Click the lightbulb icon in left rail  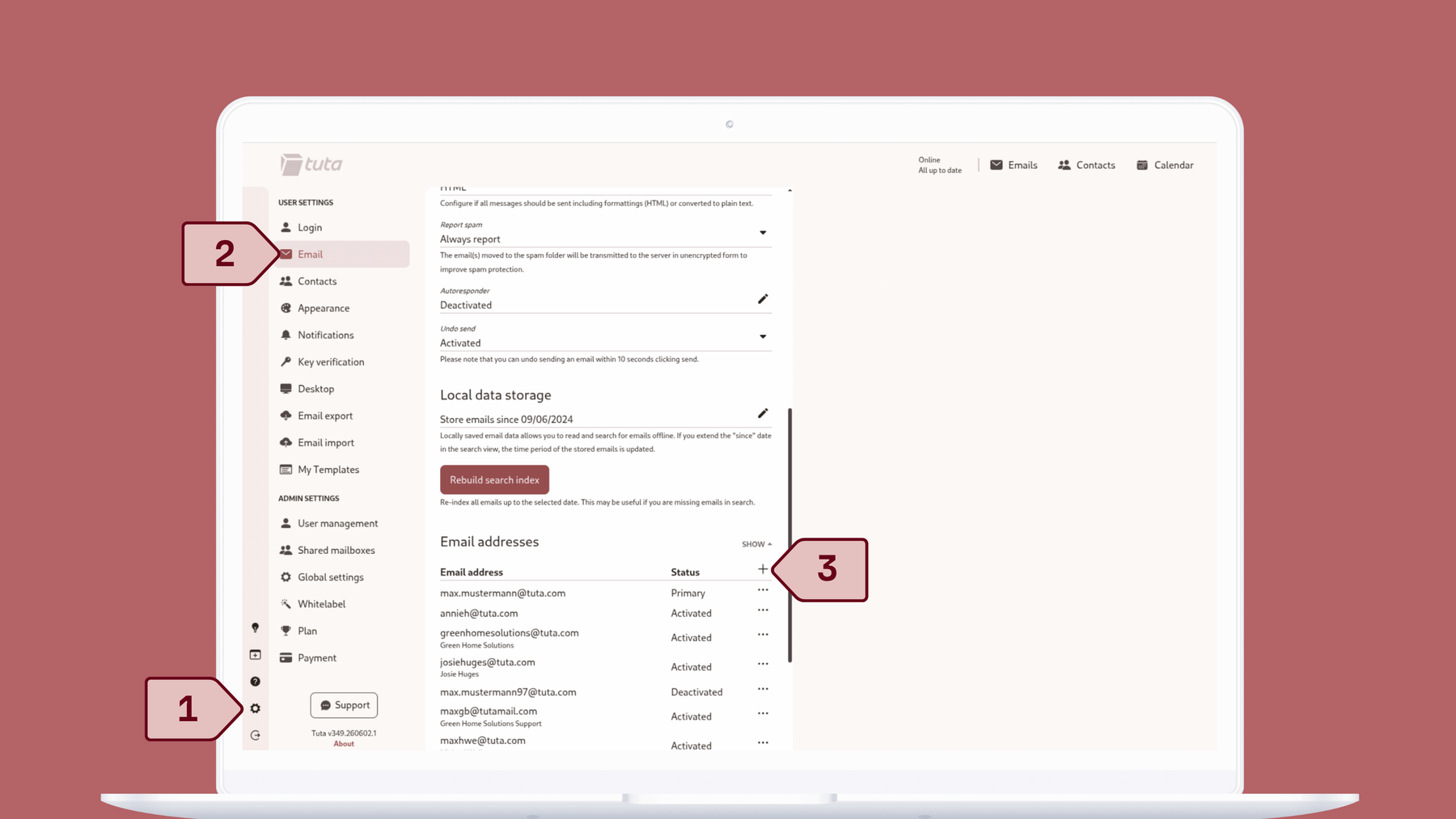coord(255,628)
